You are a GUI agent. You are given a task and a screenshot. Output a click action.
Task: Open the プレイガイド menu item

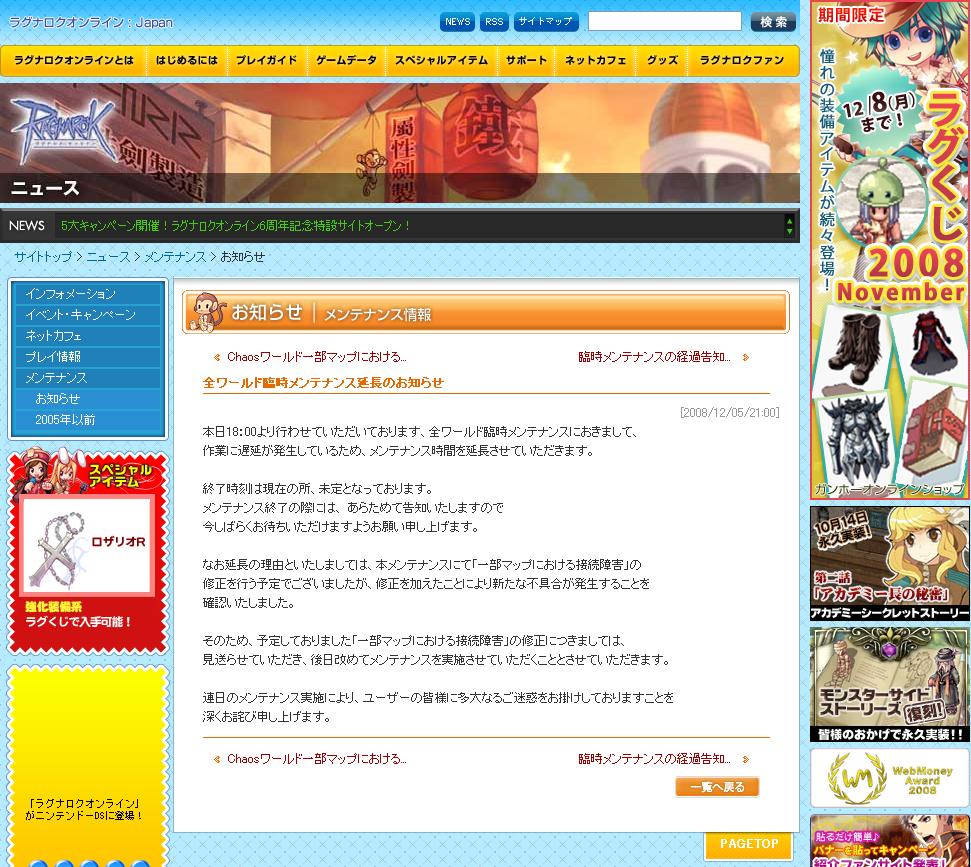click(266, 60)
